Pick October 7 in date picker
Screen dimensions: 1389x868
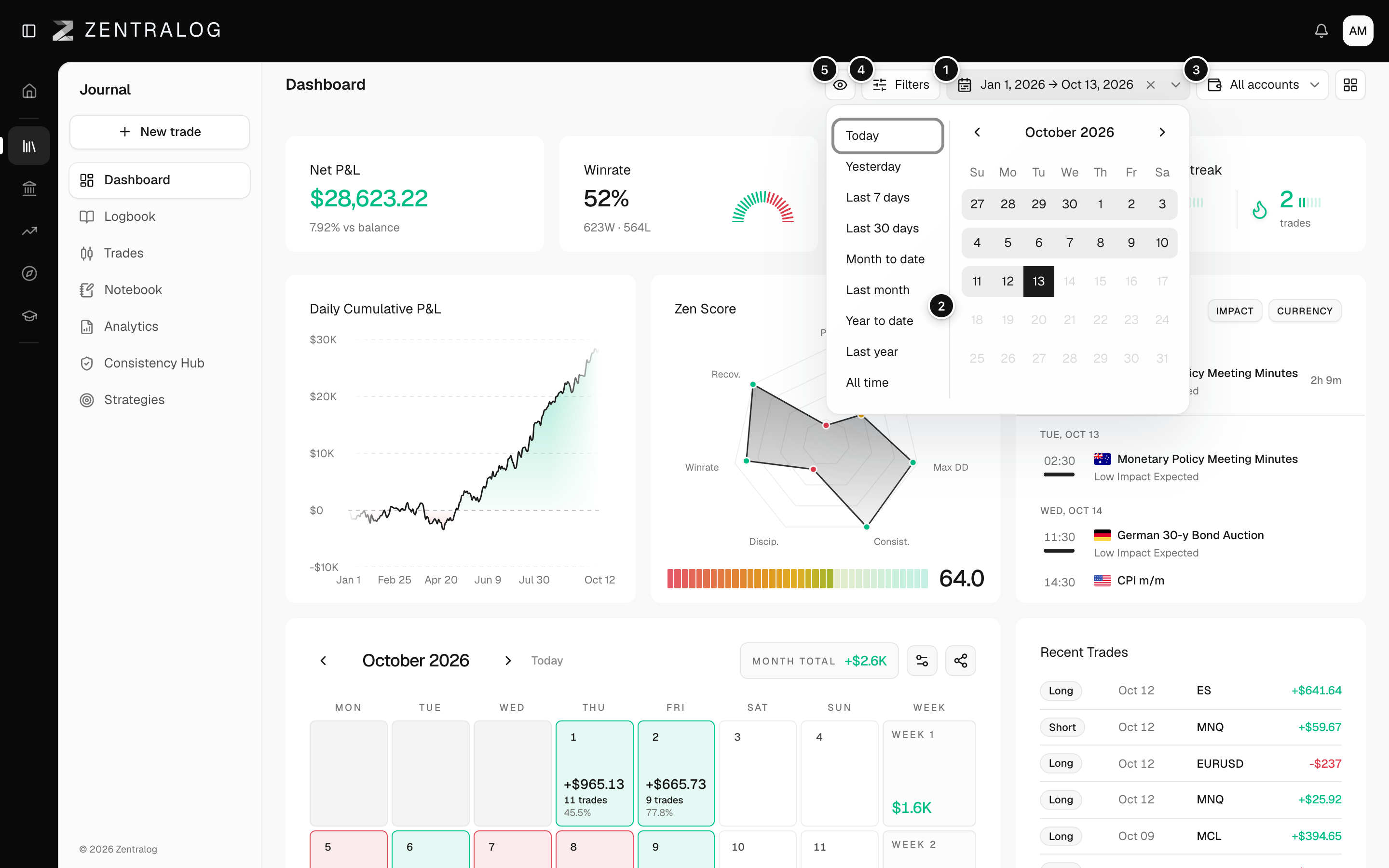[x=1069, y=243]
